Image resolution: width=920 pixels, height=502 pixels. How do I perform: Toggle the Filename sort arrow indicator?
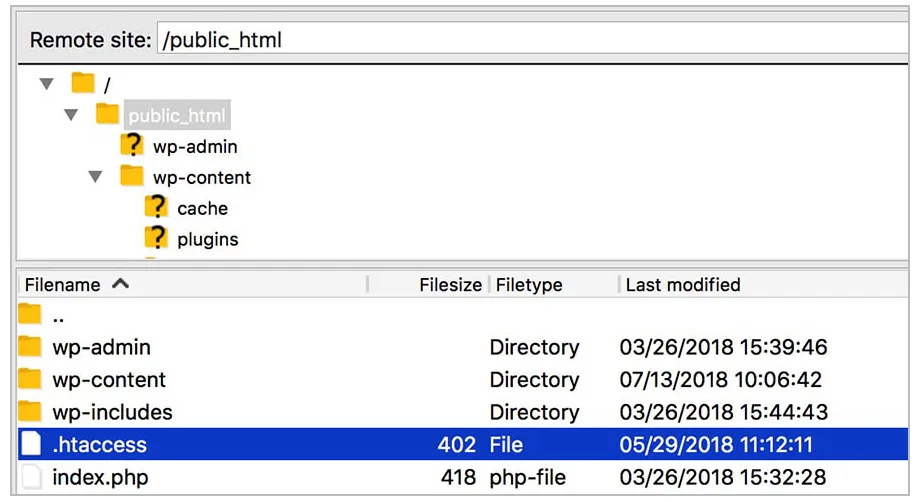[120, 284]
